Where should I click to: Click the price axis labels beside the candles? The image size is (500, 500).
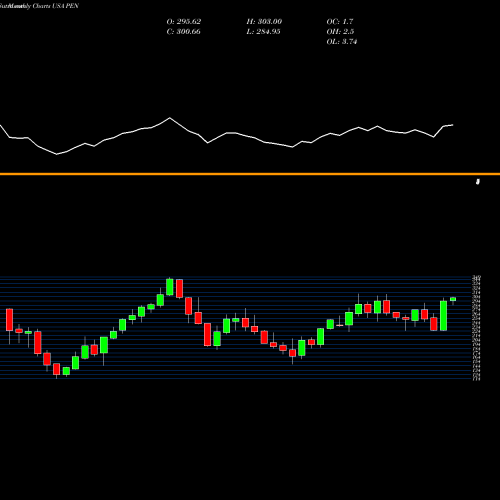click(477, 328)
